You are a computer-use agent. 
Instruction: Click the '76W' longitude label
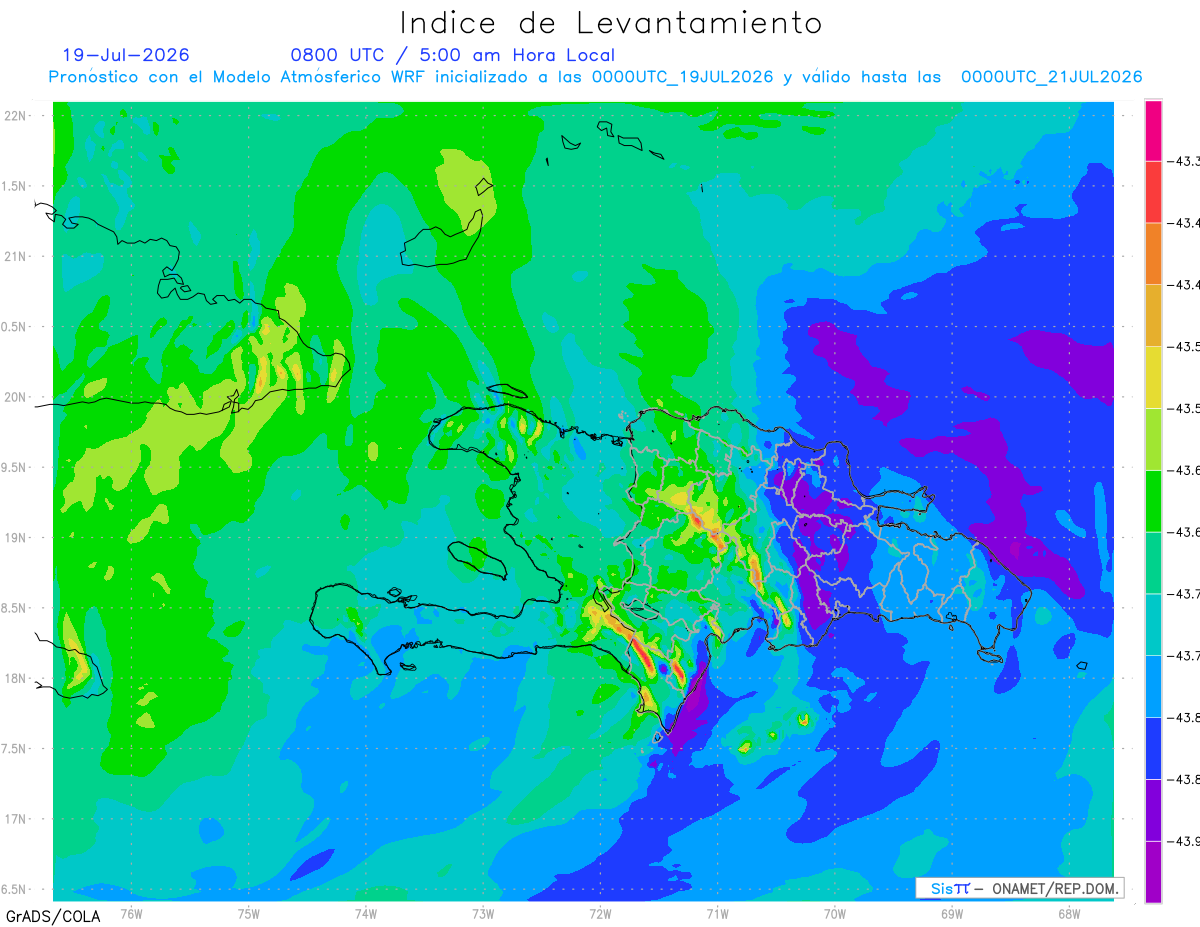pos(131,913)
